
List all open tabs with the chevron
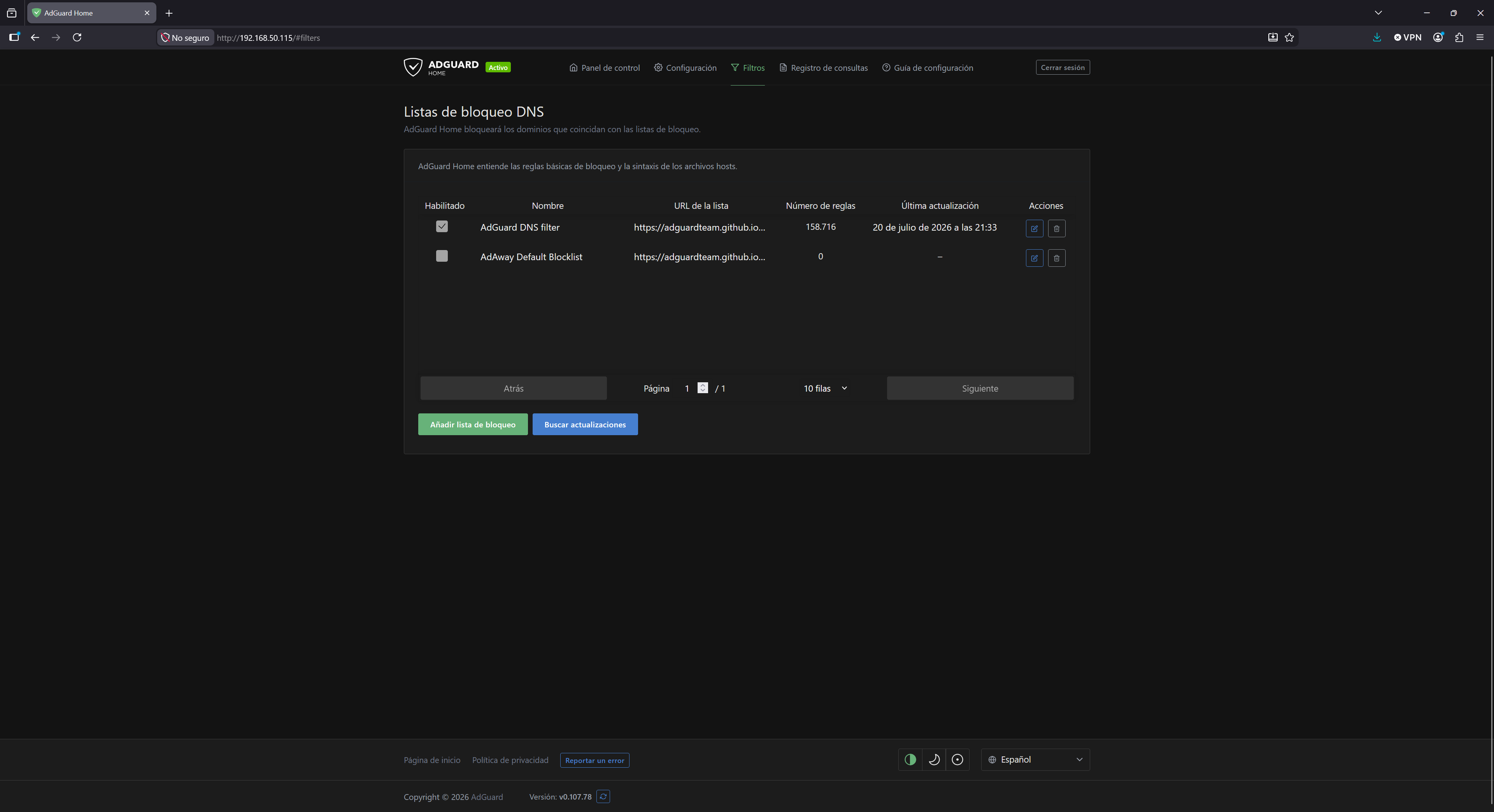(x=1378, y=13)
